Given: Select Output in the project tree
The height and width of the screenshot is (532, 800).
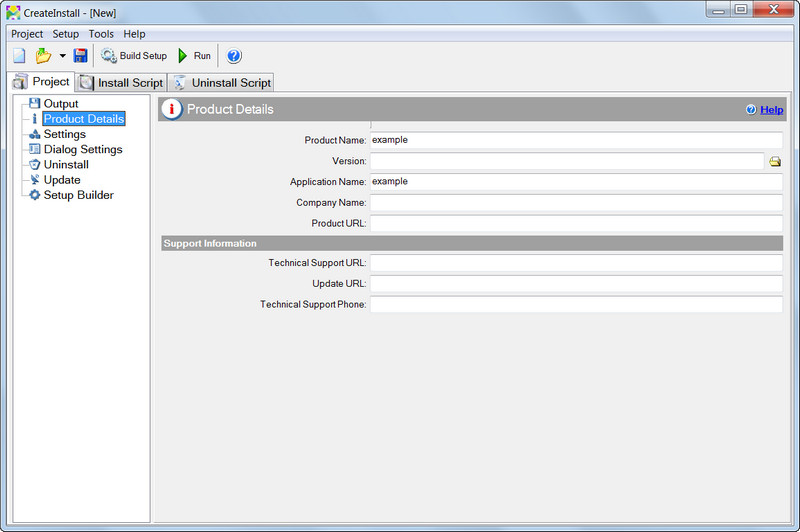Looking at the screenshot, I should [x=61, y=104].
